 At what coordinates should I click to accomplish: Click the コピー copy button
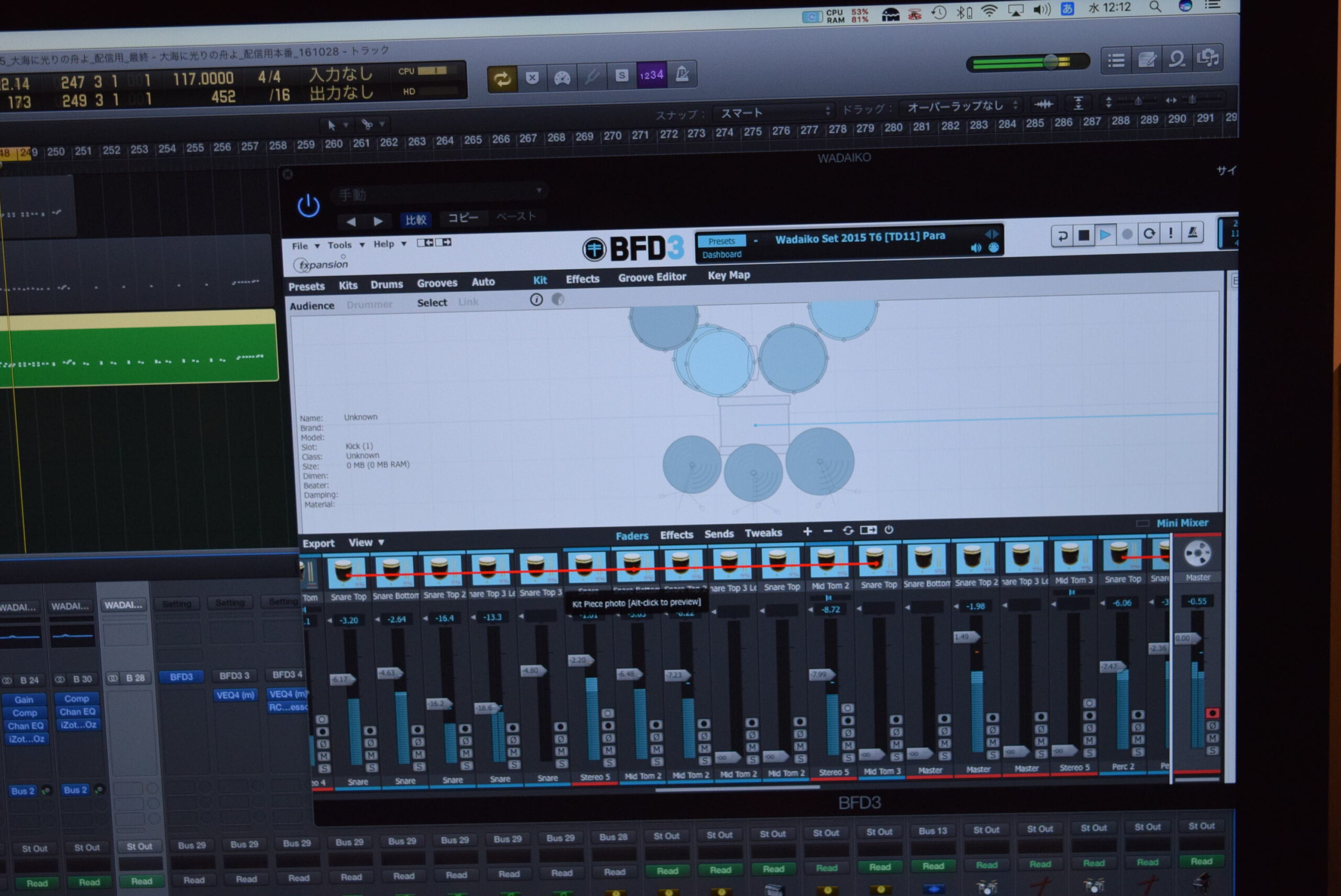(x=463, y=218)
